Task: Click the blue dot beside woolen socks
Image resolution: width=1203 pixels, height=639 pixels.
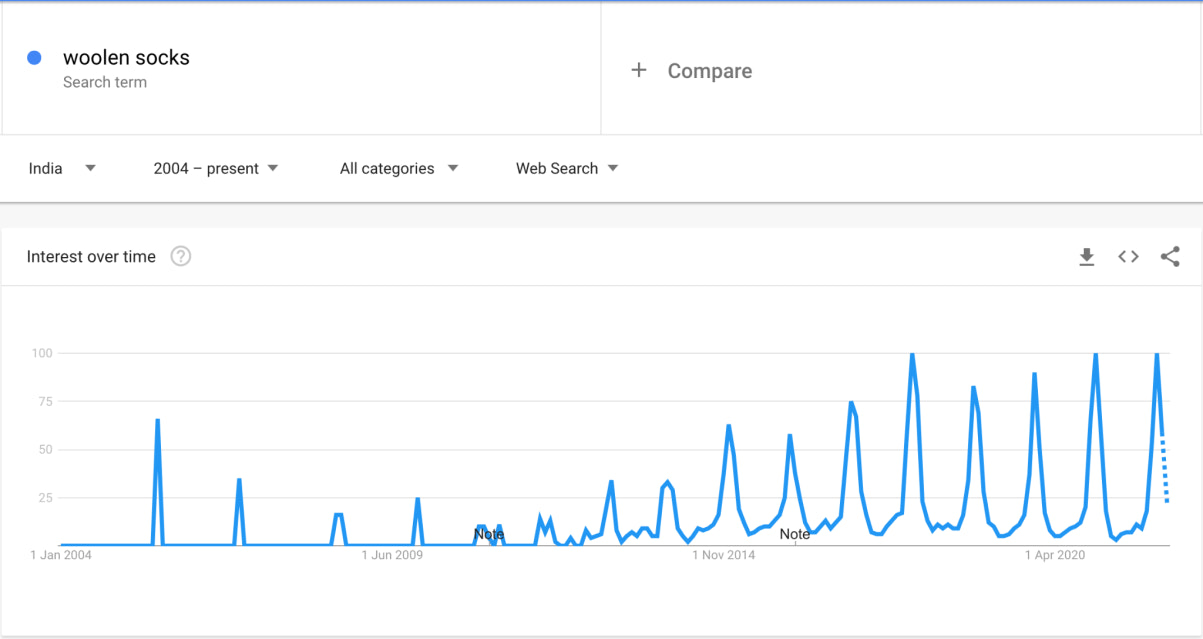Action: coord(34,58)
